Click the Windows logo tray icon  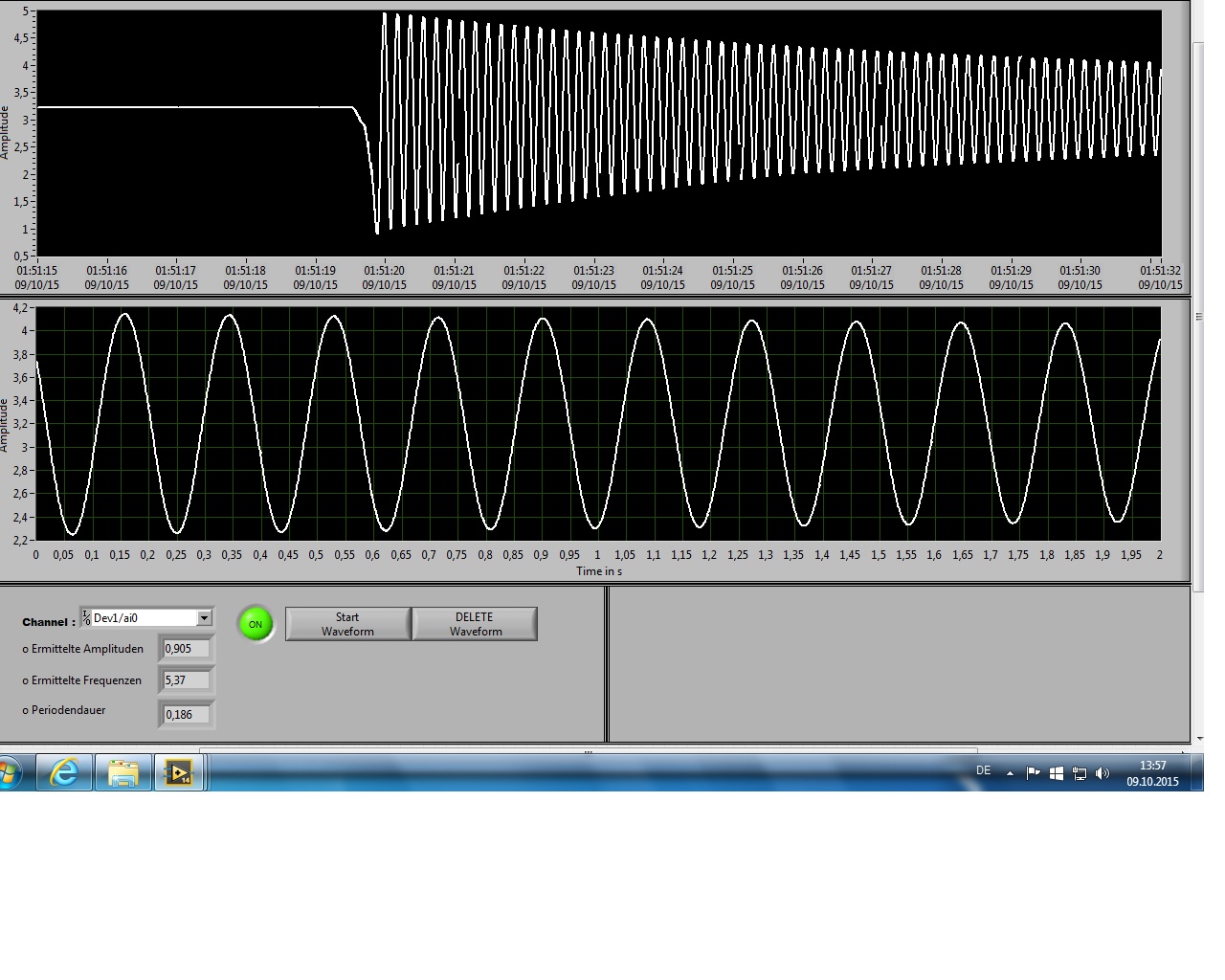tap(1057, 773)
